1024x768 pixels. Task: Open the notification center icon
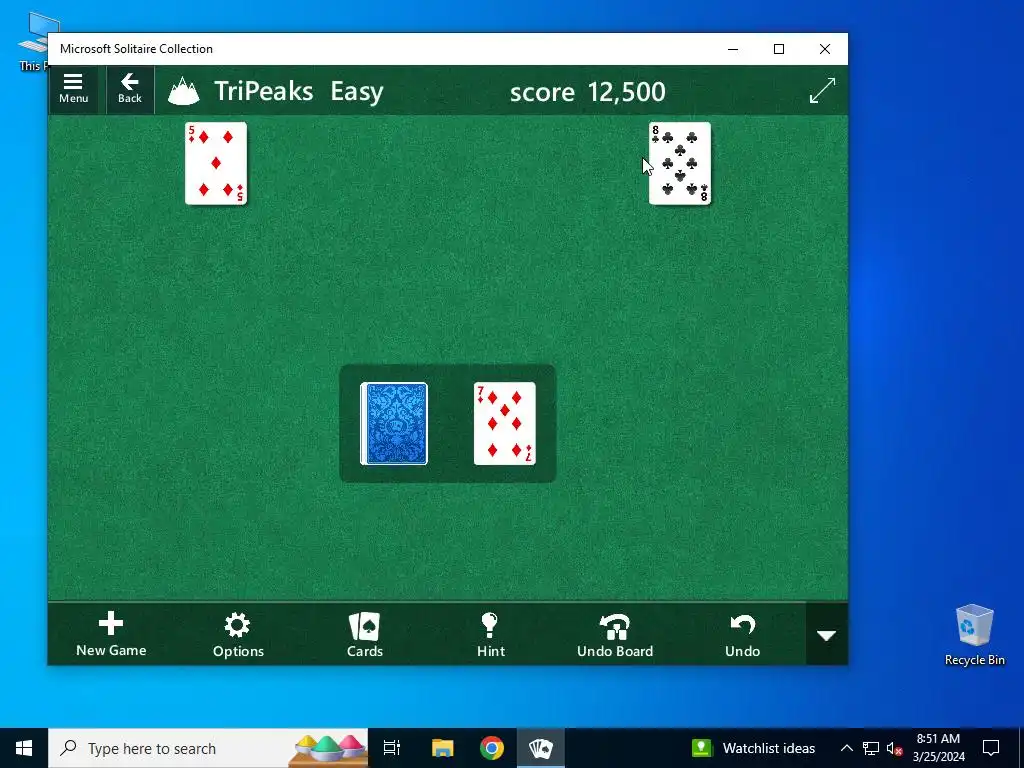tap(991, 748)
